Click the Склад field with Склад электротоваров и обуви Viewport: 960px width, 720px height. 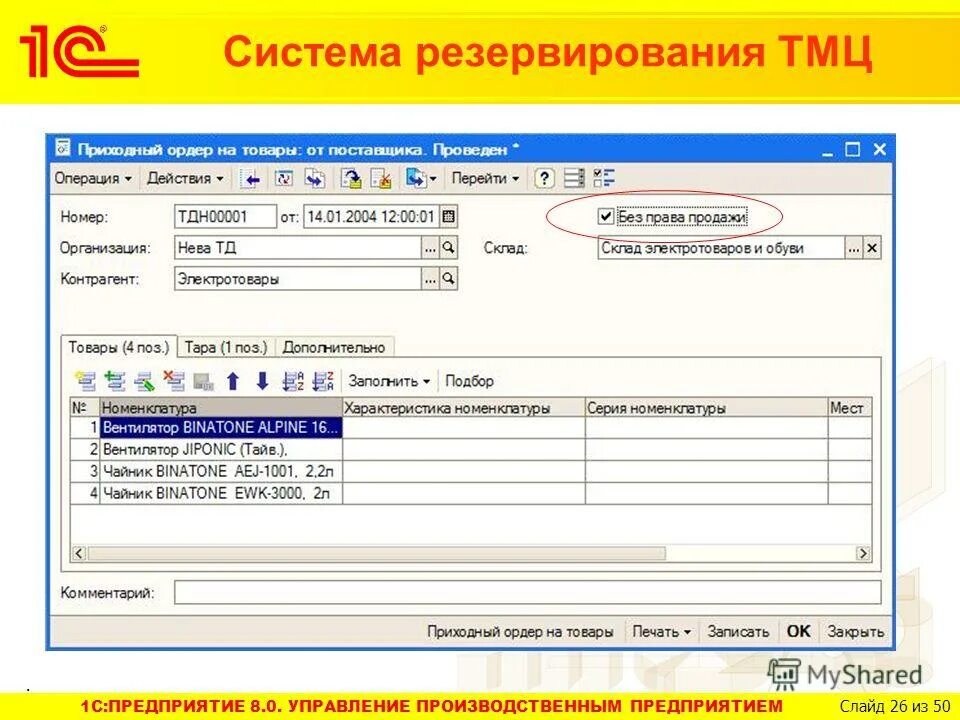click(722, 249)
